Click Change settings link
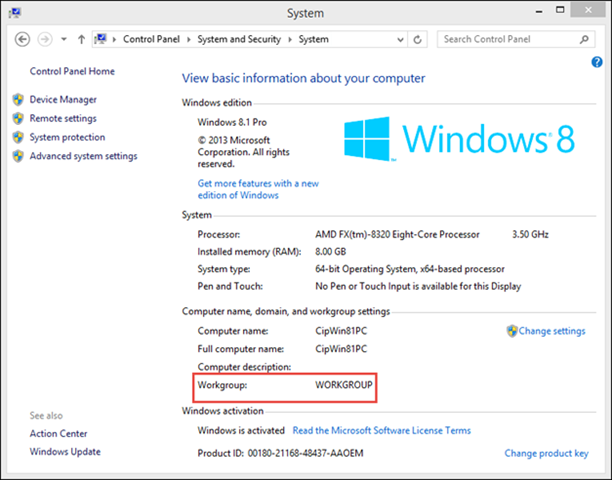Image resolution: width=612 pixels, height=480 pixels. (x=552, y=331)
